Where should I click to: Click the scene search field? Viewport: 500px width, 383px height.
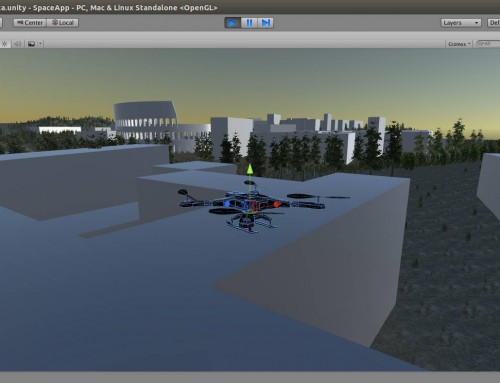coord(487,44)
